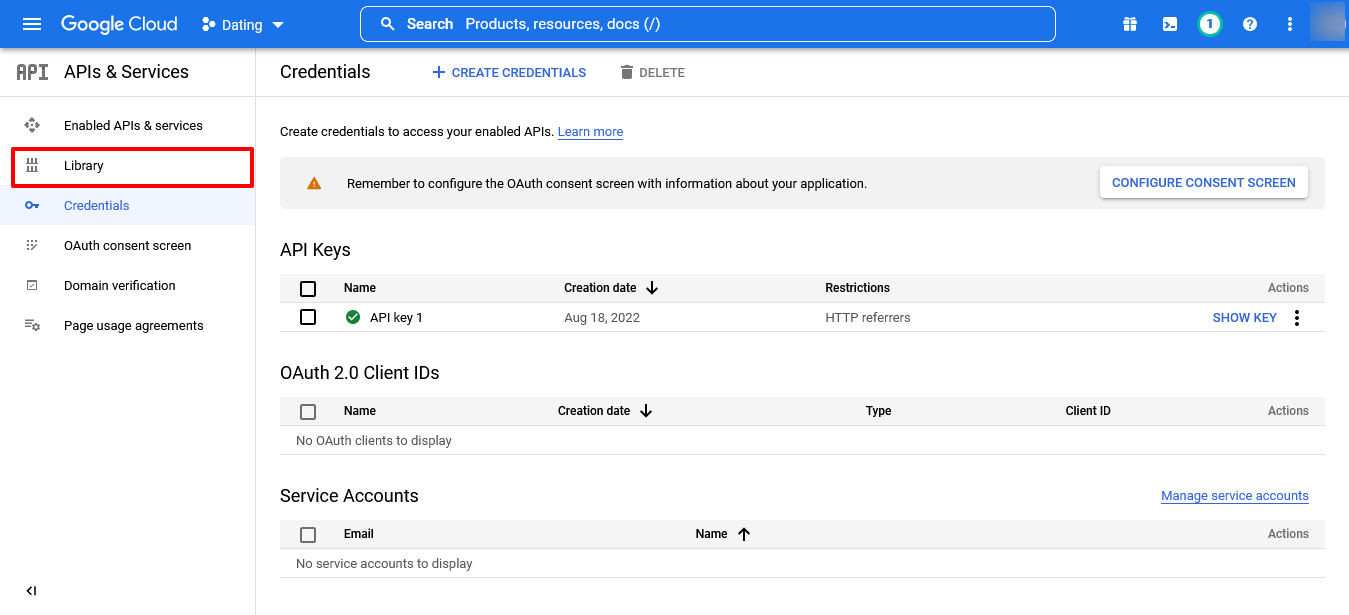Click the API Keys Creation date column header
The height and width of the screenshot is (615, 1349).
point(600,288)
